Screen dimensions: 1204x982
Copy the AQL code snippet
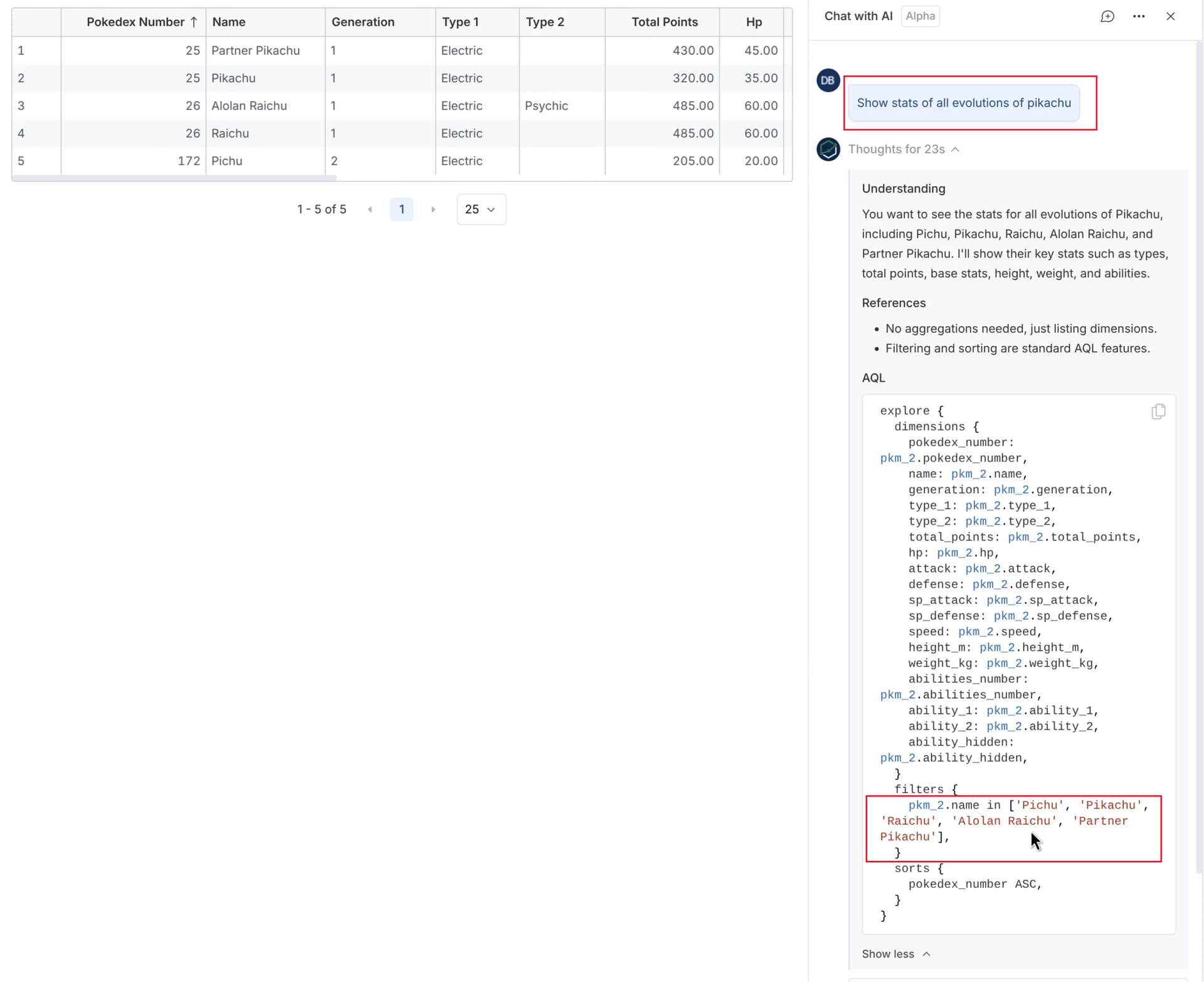point(1158,411)
